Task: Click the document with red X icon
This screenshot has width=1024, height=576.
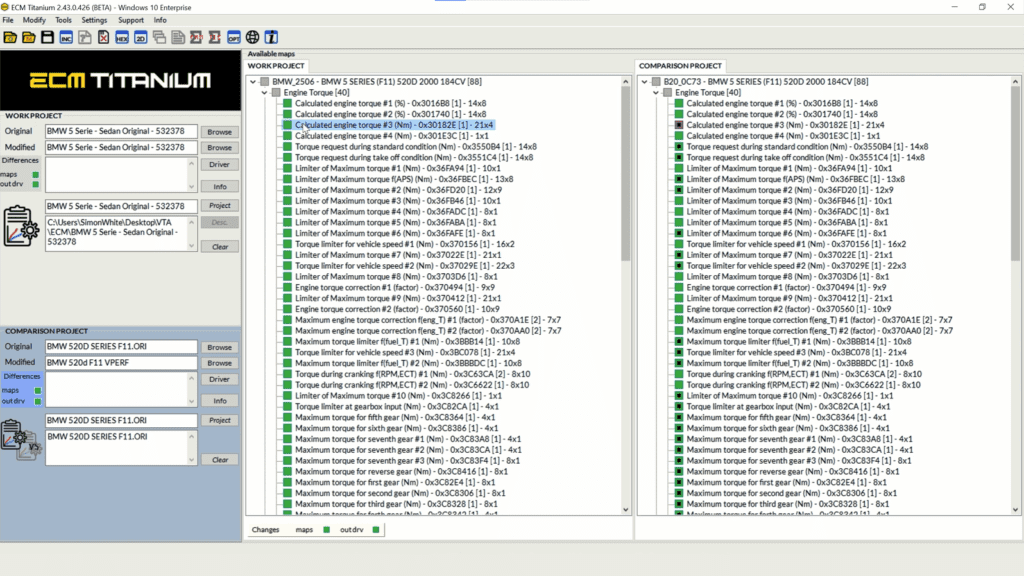Action: coord(103,38)
